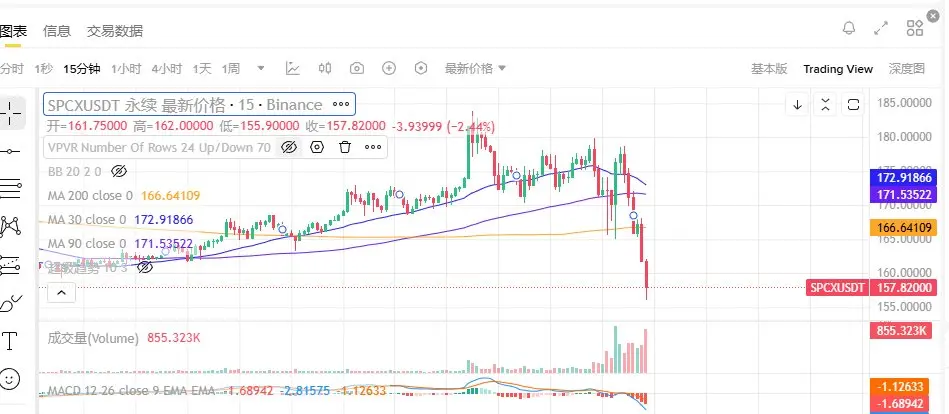
Task: Open the 最新价格 price type dropdown
Action: pyautogui.click(x=475, y=68)
